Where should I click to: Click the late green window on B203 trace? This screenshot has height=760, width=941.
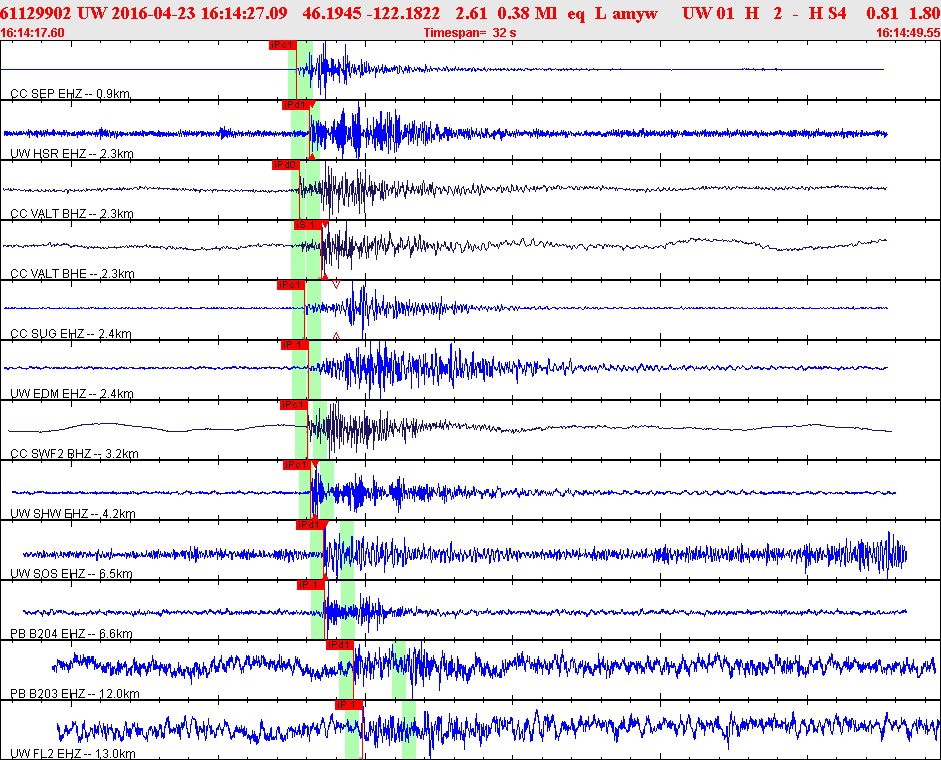coord(399,670)
